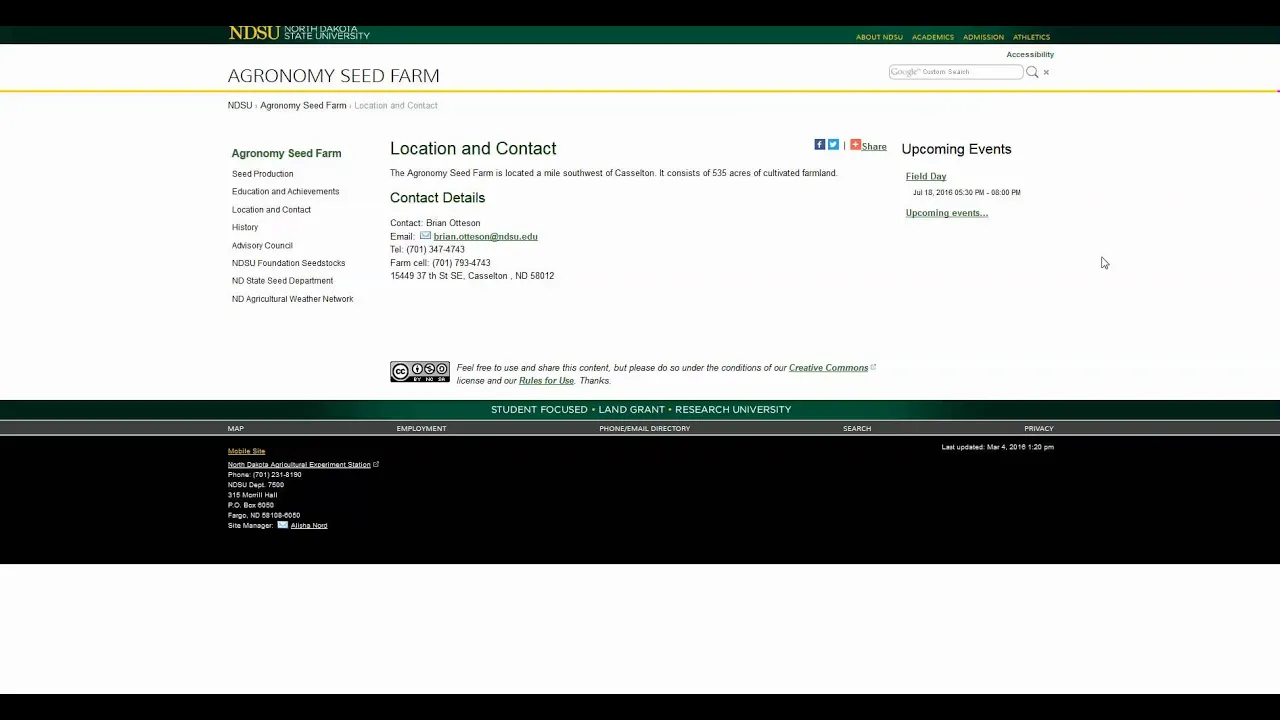
Task: Click envelope icon beside the brian.otteson email address
Action: (425, 236)
